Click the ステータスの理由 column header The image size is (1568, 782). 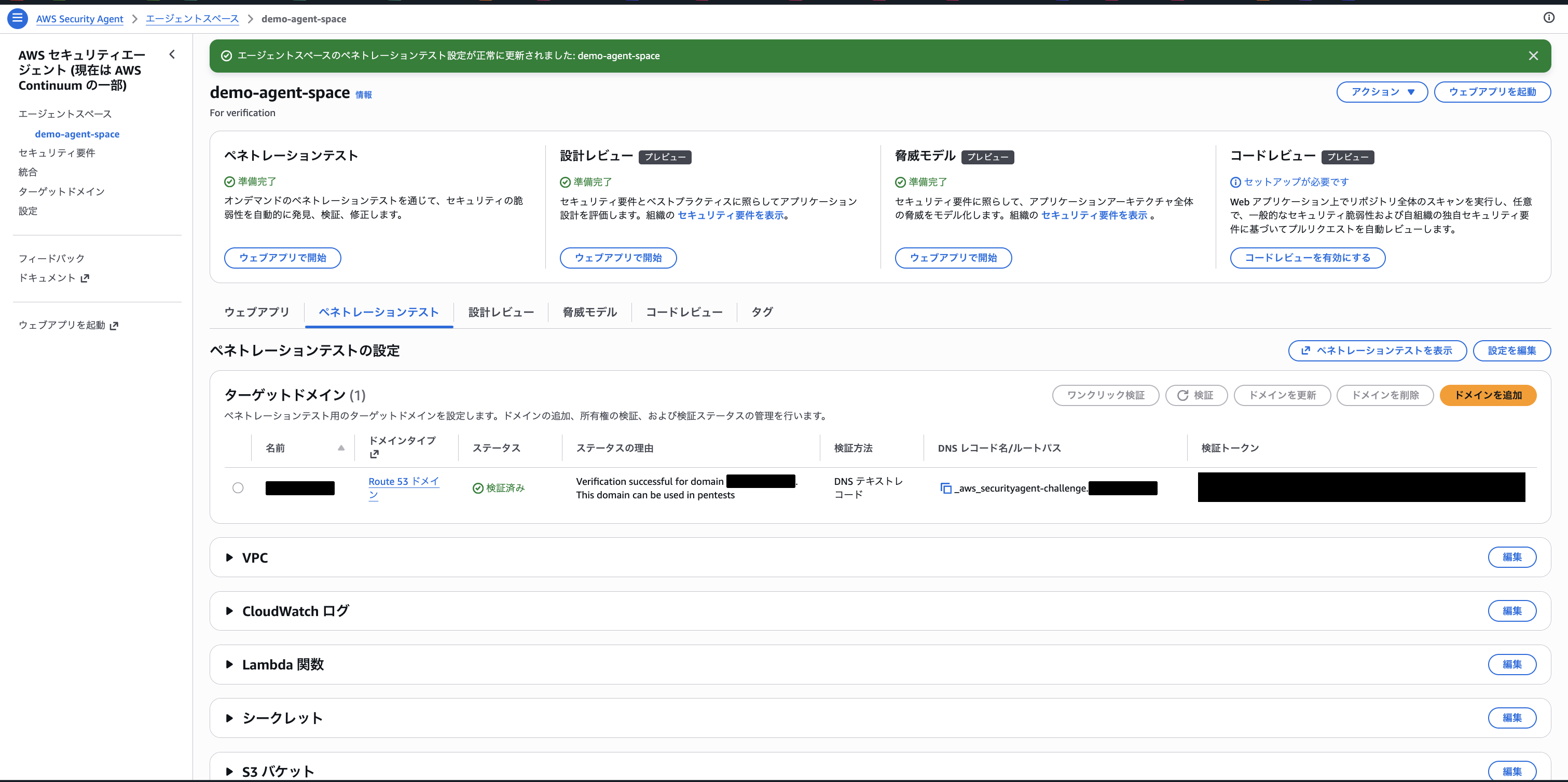coord(615,449)
